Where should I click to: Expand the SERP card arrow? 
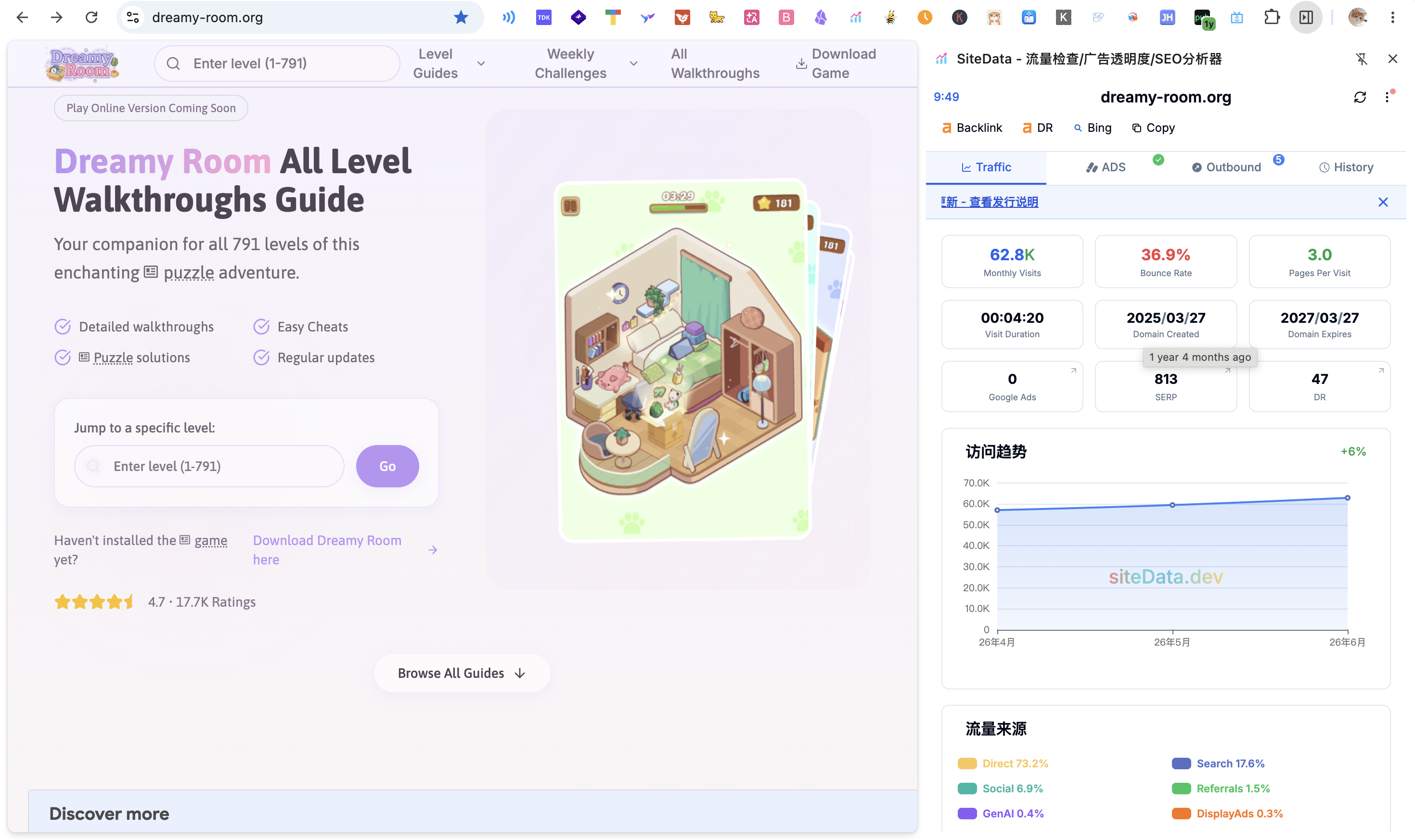pyautogui.click(x=1227, y=371)
